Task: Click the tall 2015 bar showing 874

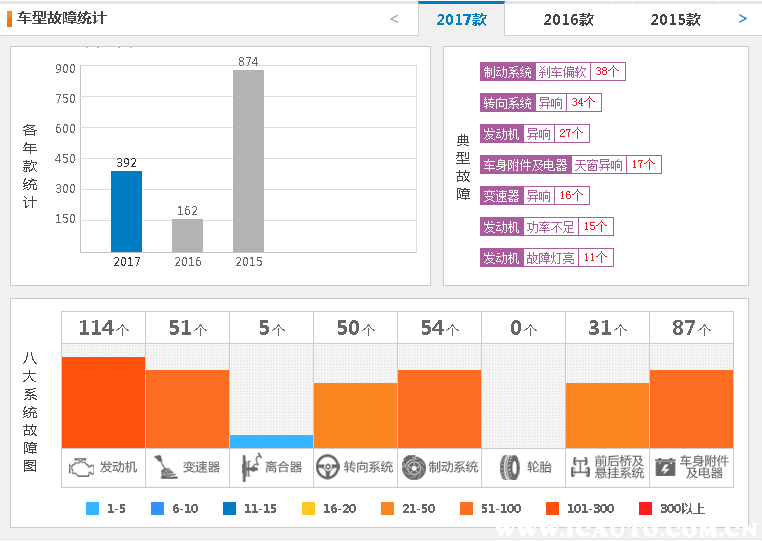Action: click(248, 160)
